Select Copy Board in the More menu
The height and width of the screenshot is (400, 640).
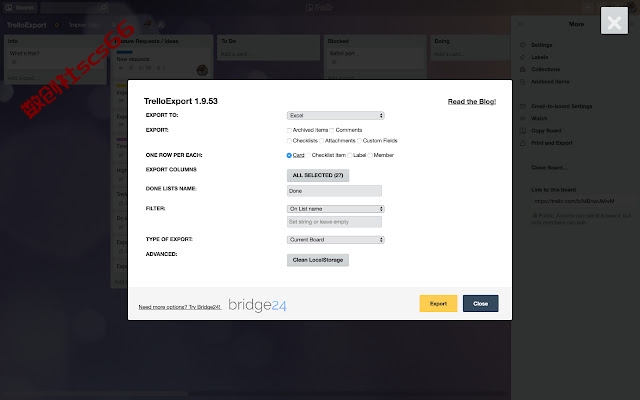tap(546, 131)
